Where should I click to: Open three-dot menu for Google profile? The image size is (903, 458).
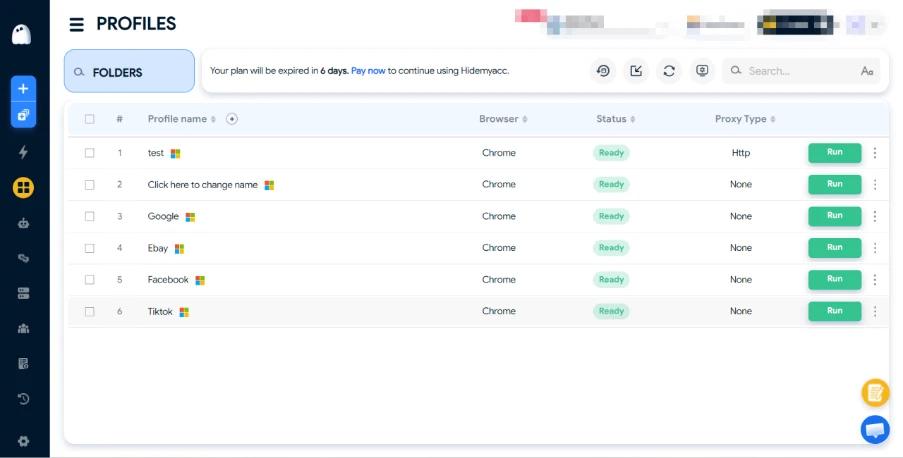(x=875, y=216)
